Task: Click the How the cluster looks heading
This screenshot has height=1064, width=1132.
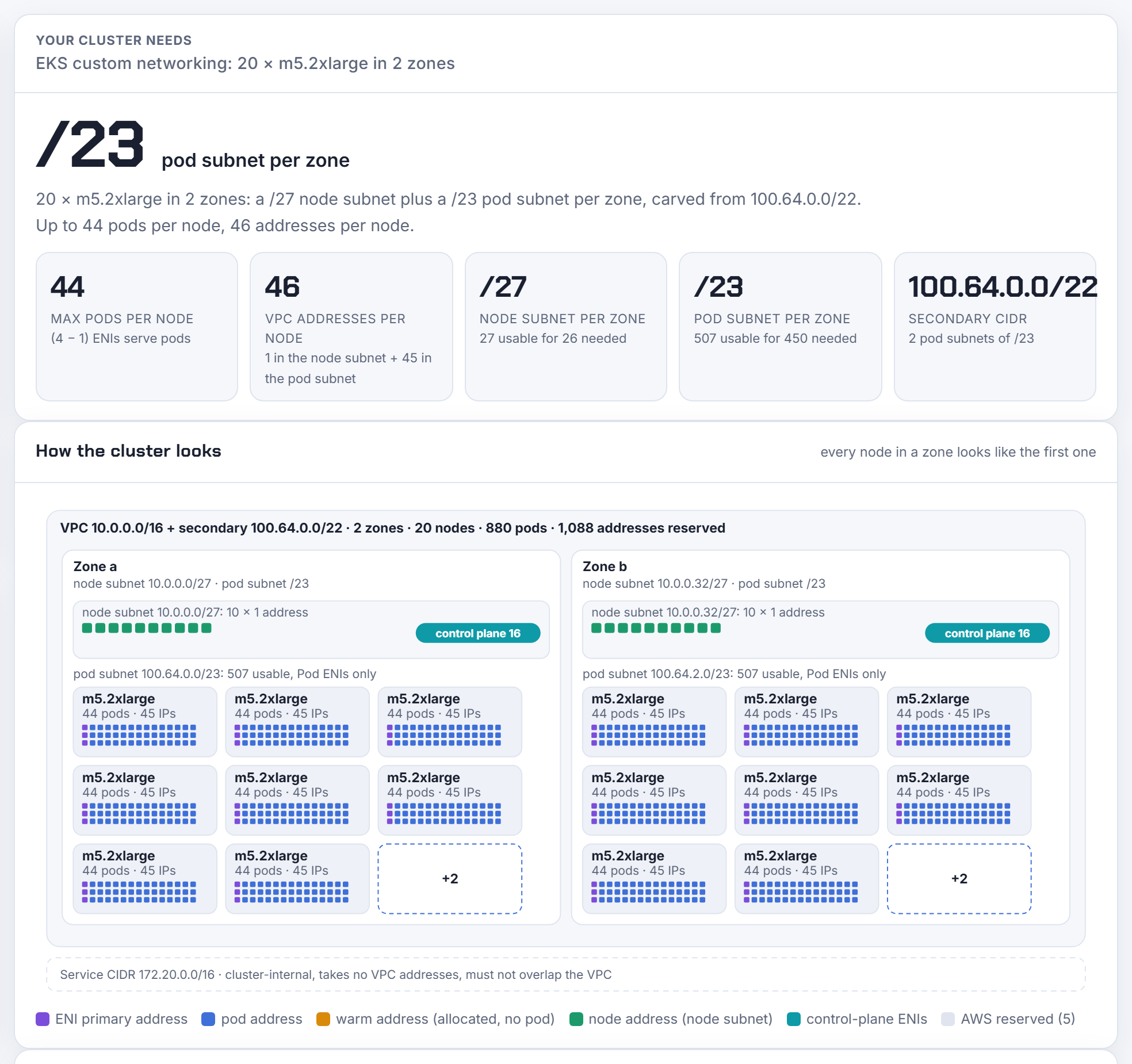Action: 128,451
